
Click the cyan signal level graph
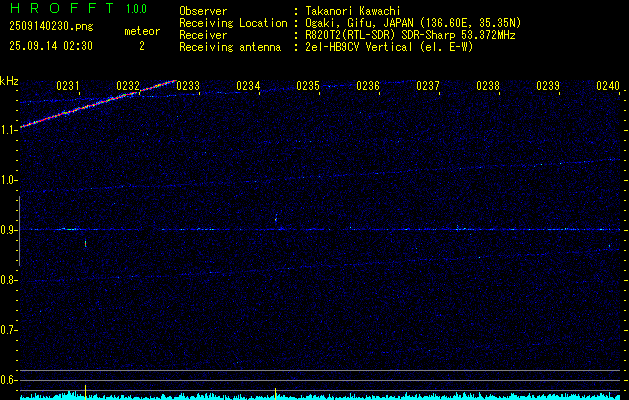320,396
